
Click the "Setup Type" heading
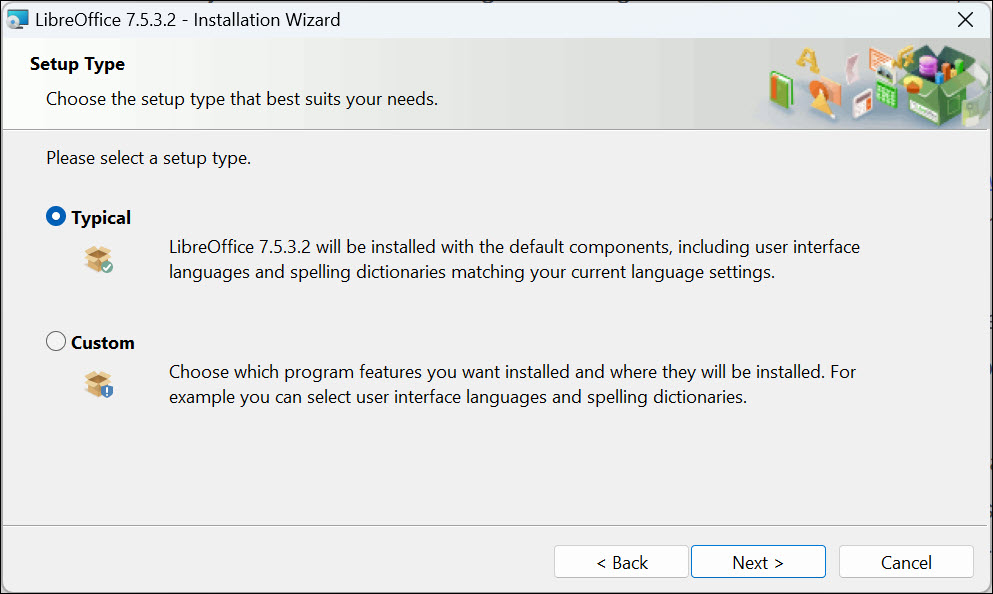pyautogui.click(x=77, y=64)
